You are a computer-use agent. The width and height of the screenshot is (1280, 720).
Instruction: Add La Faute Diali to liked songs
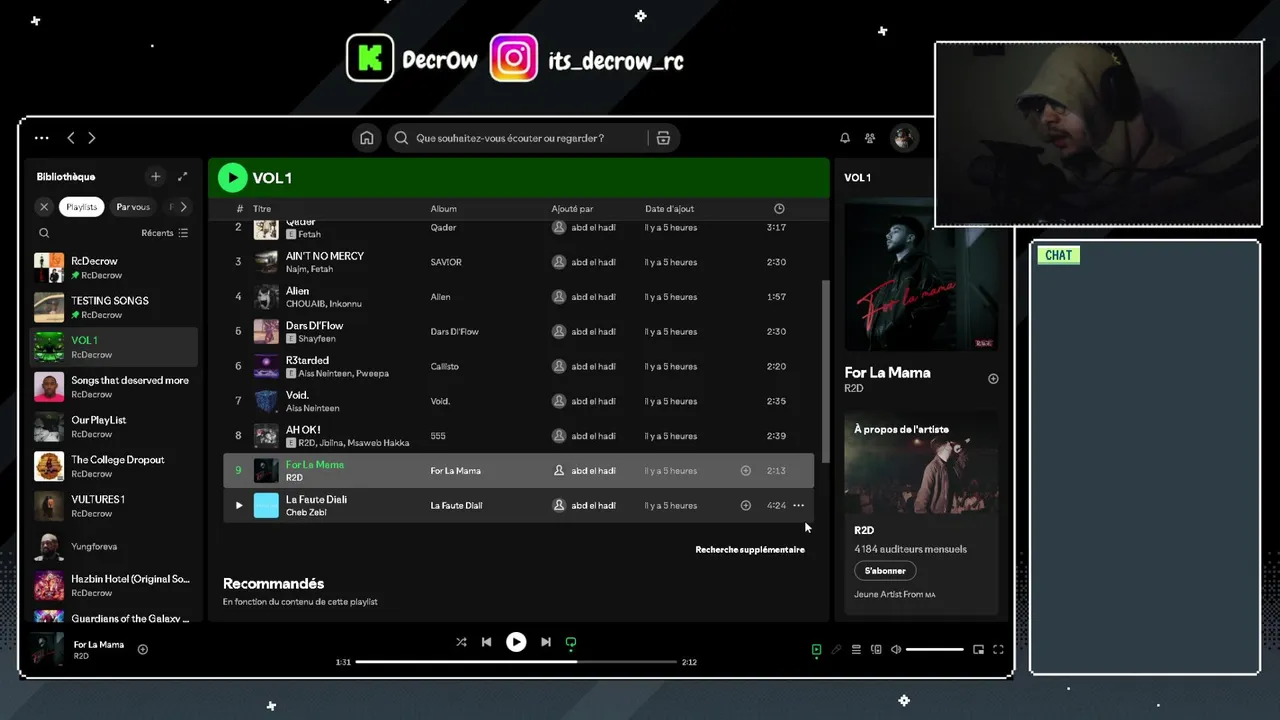coord(745,505)
